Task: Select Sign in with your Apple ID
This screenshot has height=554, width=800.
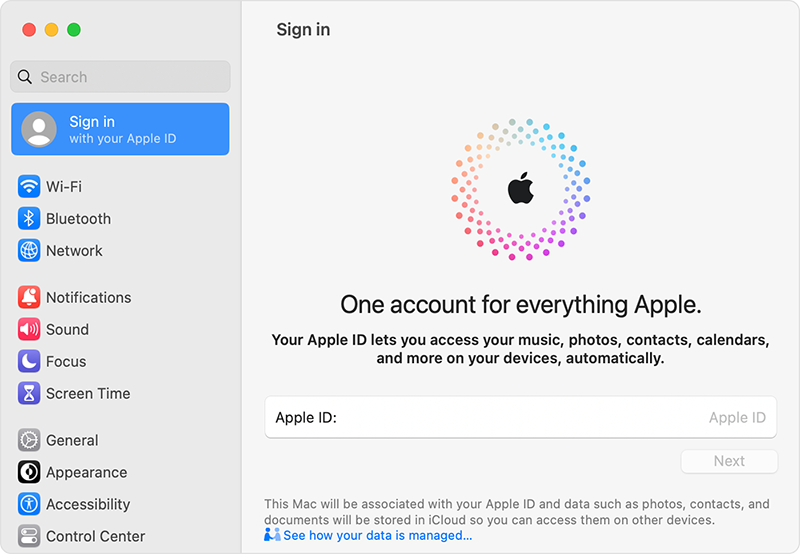Action: click(x=121, y=129)
